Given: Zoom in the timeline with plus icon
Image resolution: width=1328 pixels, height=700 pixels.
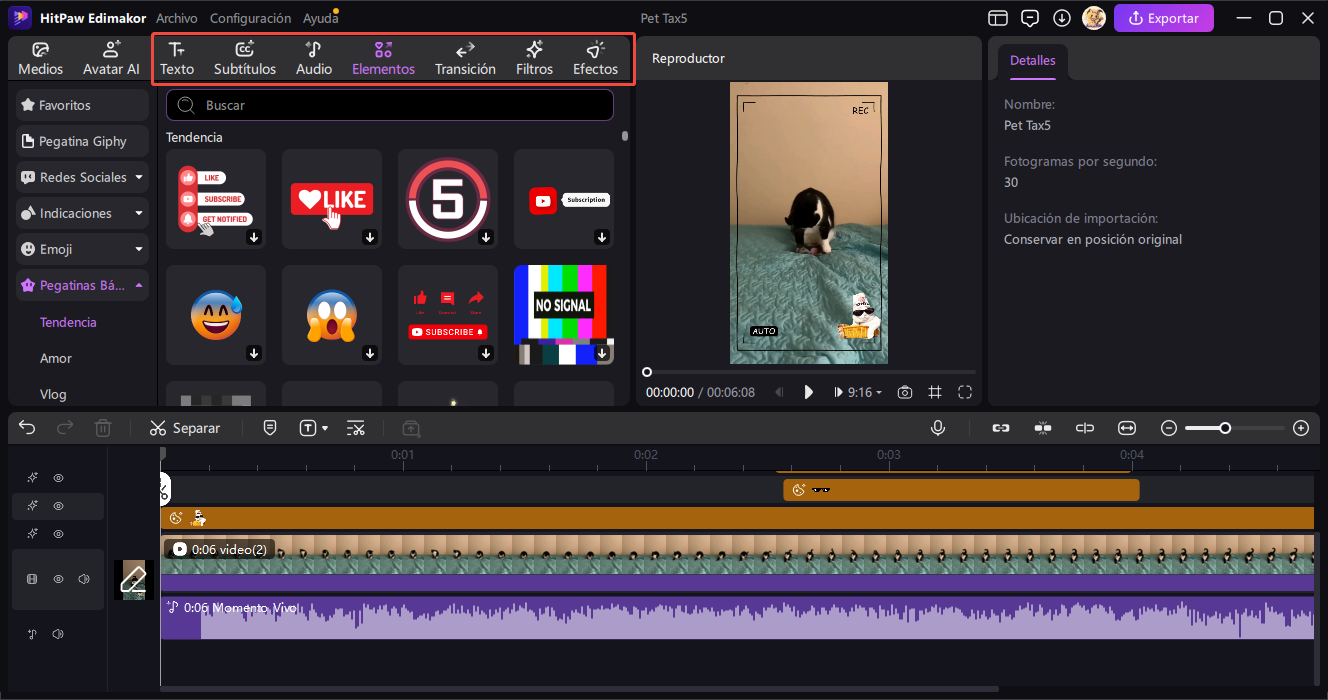Looking at the screenshot, I should (1301, 428).
